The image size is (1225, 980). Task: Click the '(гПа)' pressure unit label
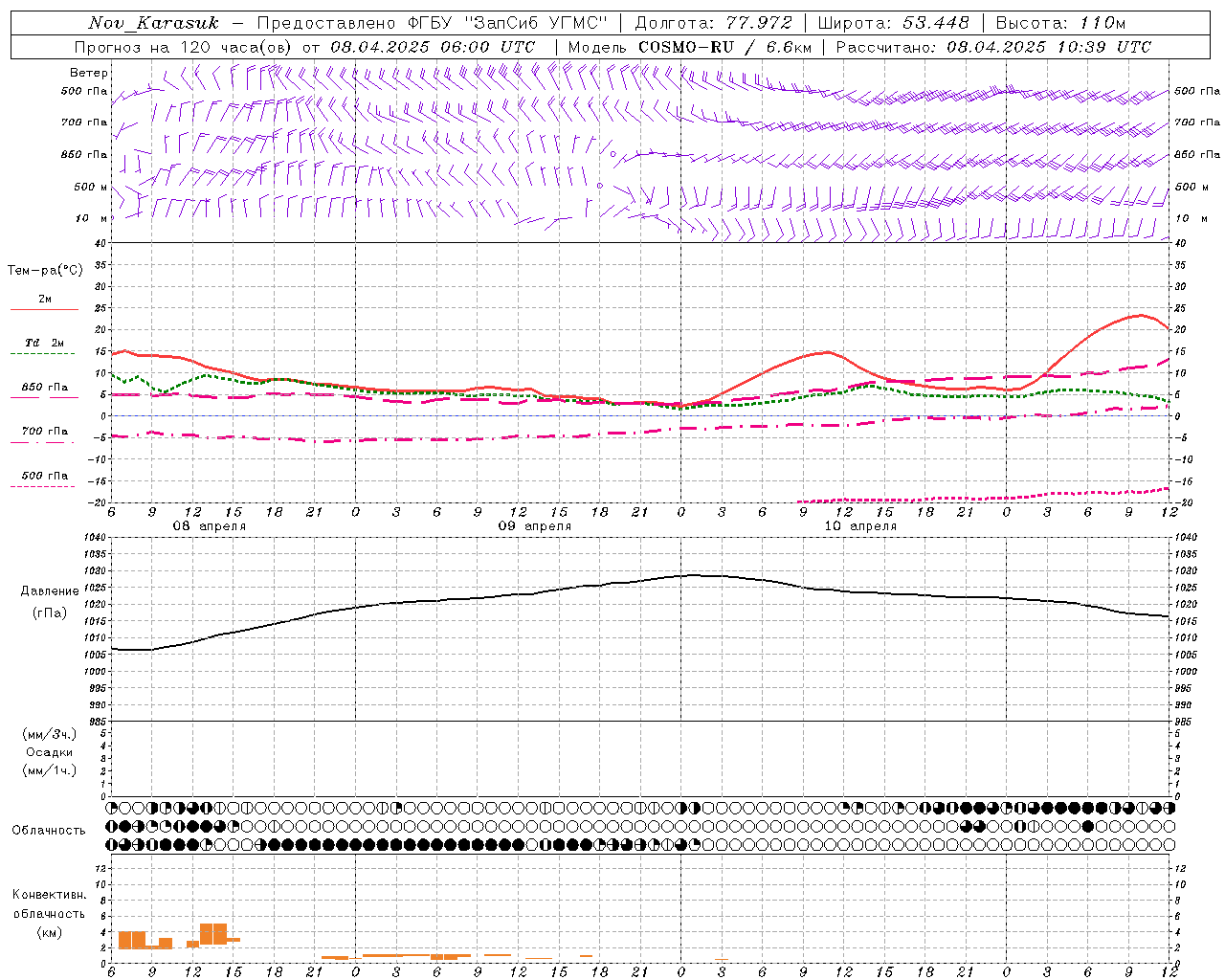pyautogui.click(x=50, y=613)
